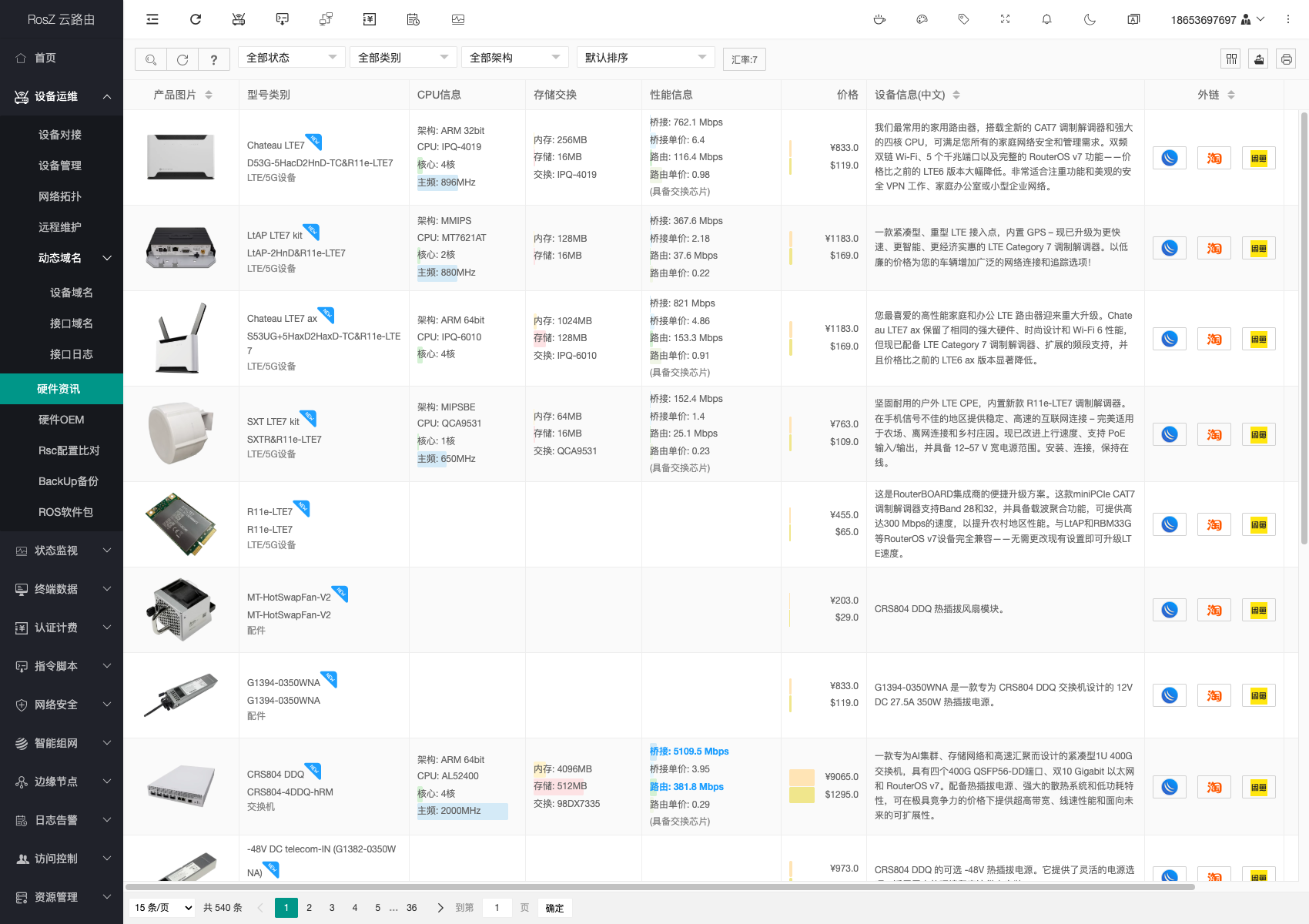1309x924 pixels.
Task: Go to page 2 of results
Action: [x=309, y=908]
